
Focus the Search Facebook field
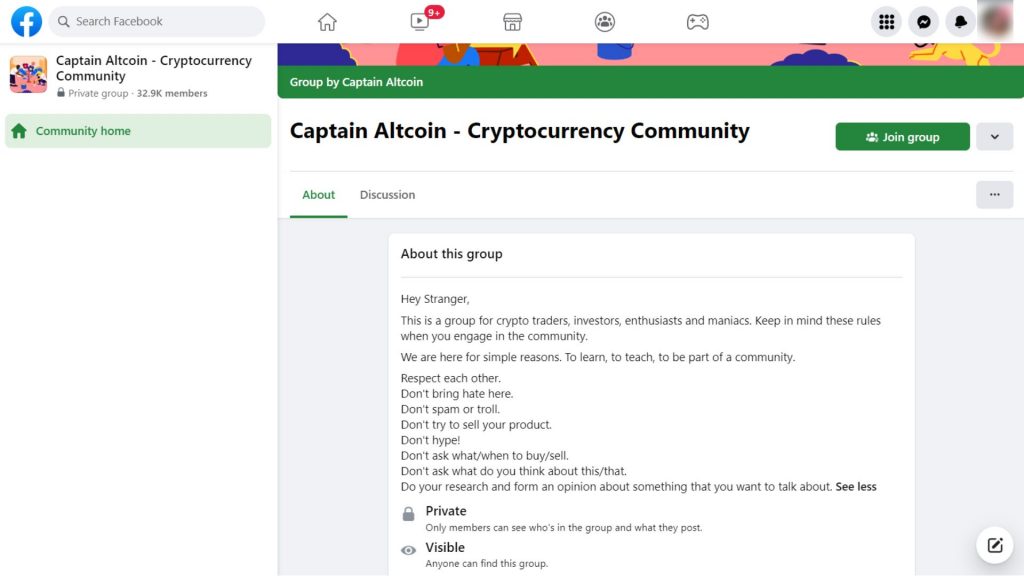[157, 22]
